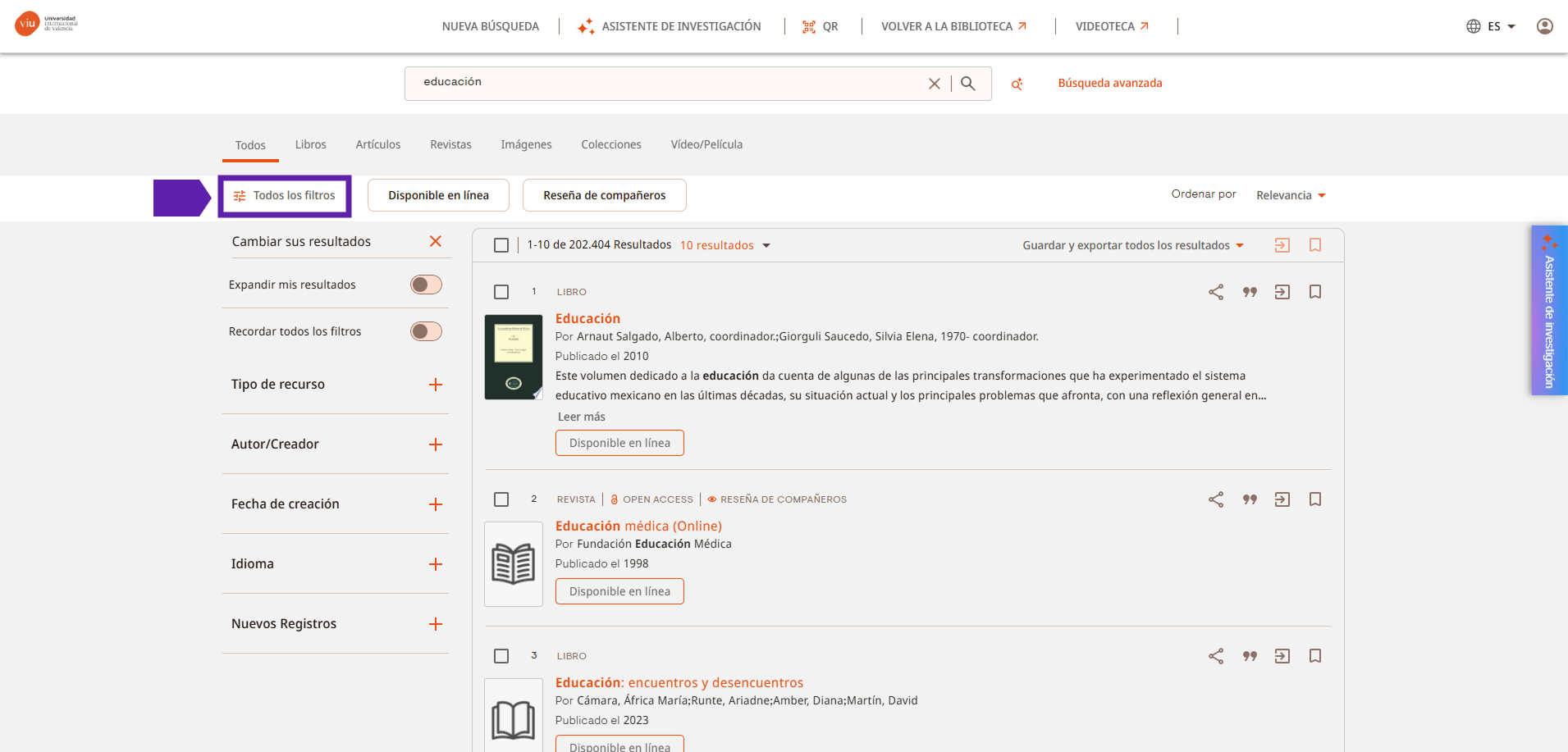
Task: Check the select-all results checkbox
Action: pos(501,245)
